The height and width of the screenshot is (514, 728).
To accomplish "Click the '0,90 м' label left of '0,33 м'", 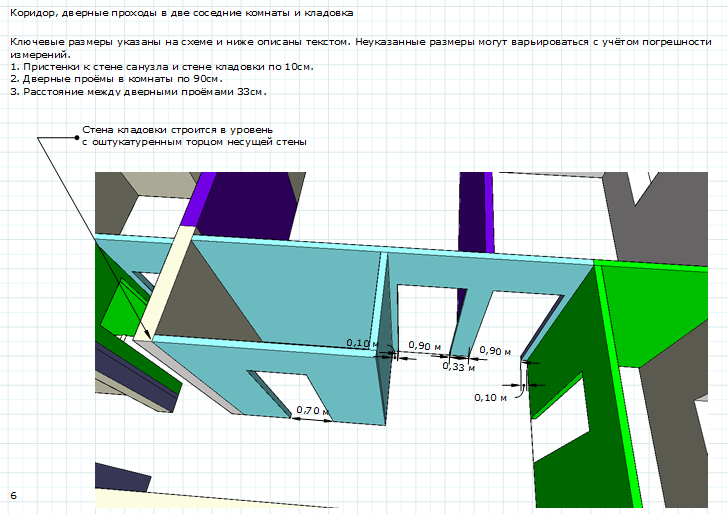I will (x=424, y=345).
